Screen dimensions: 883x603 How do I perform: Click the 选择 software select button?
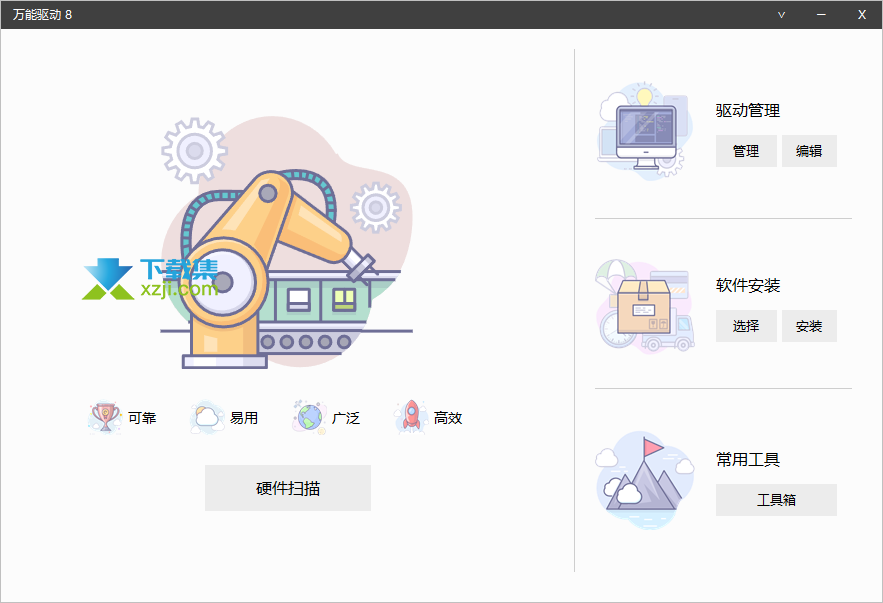click(746, 326)
